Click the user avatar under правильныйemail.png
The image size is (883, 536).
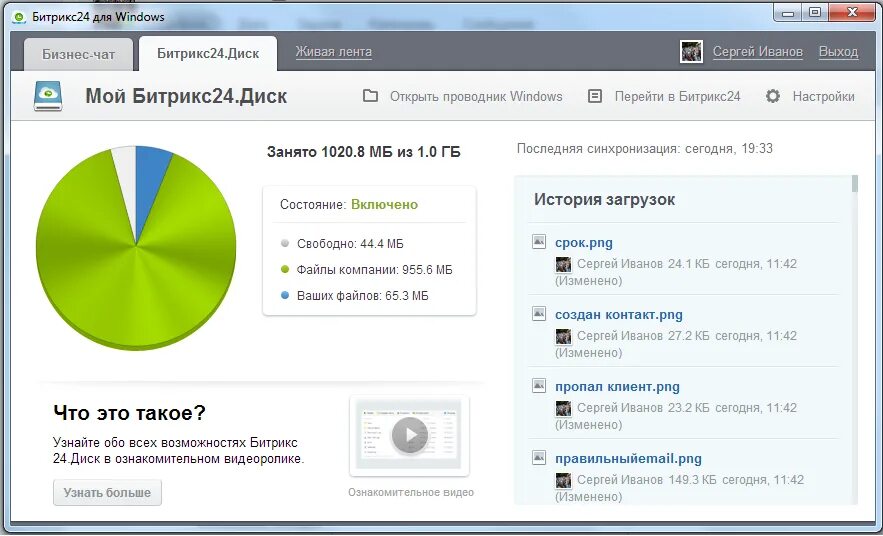pos(563,480)
